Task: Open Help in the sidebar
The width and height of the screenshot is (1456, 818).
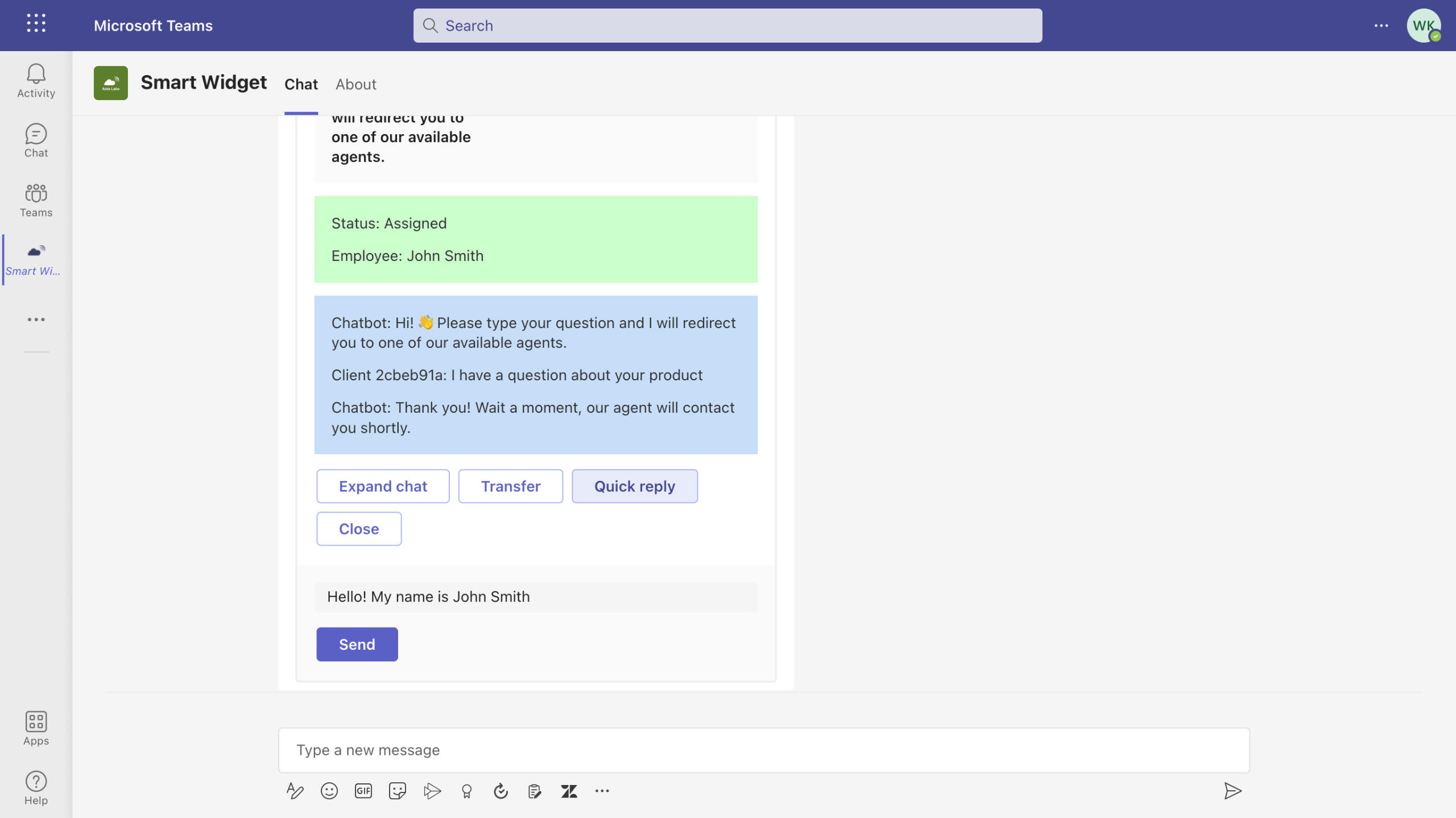Action: click(x=36, y=788)
